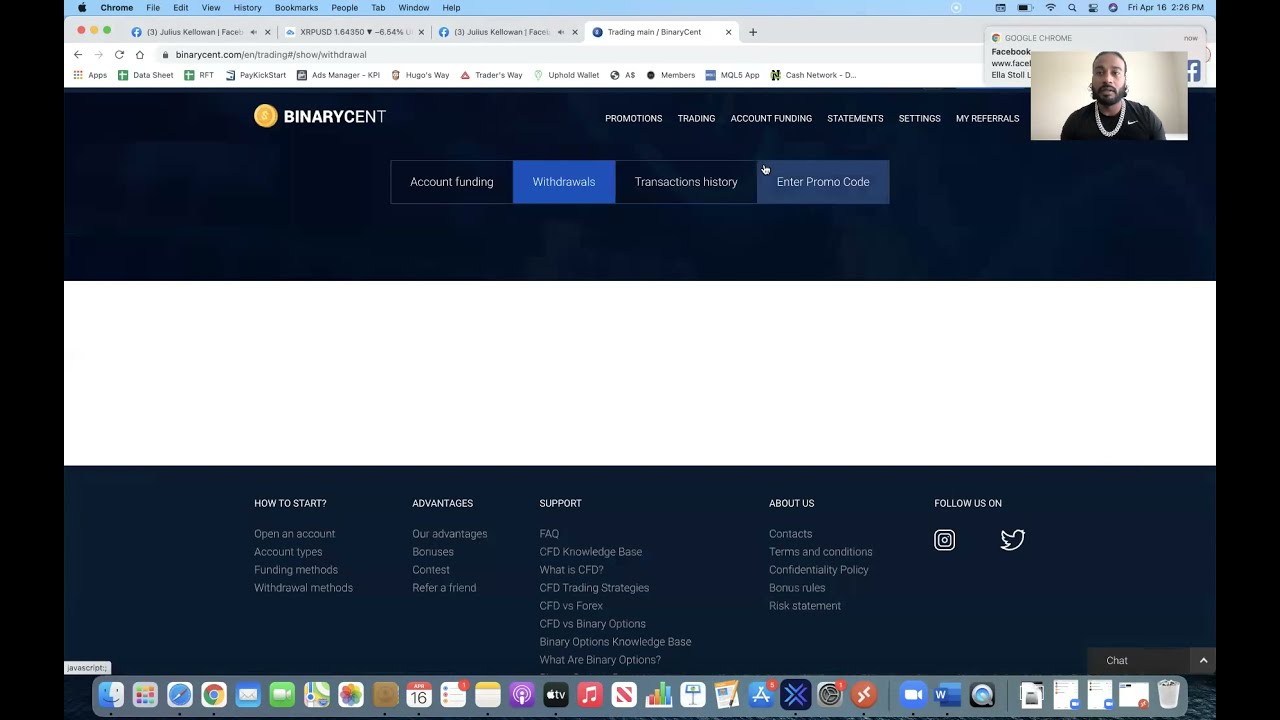Open FaceTime from the dock
1280x720 pixels.
282,694
